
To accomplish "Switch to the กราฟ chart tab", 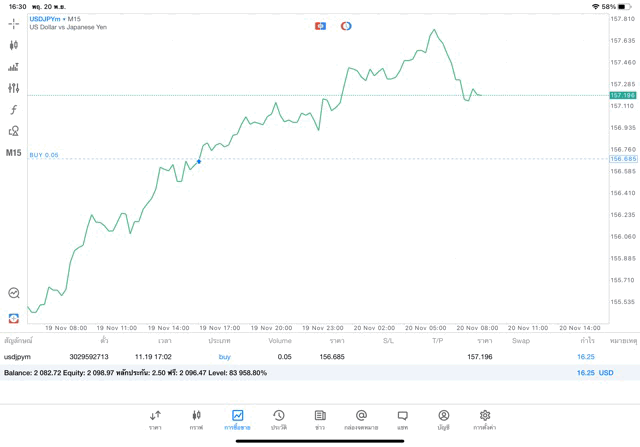I will coord(196,419).
